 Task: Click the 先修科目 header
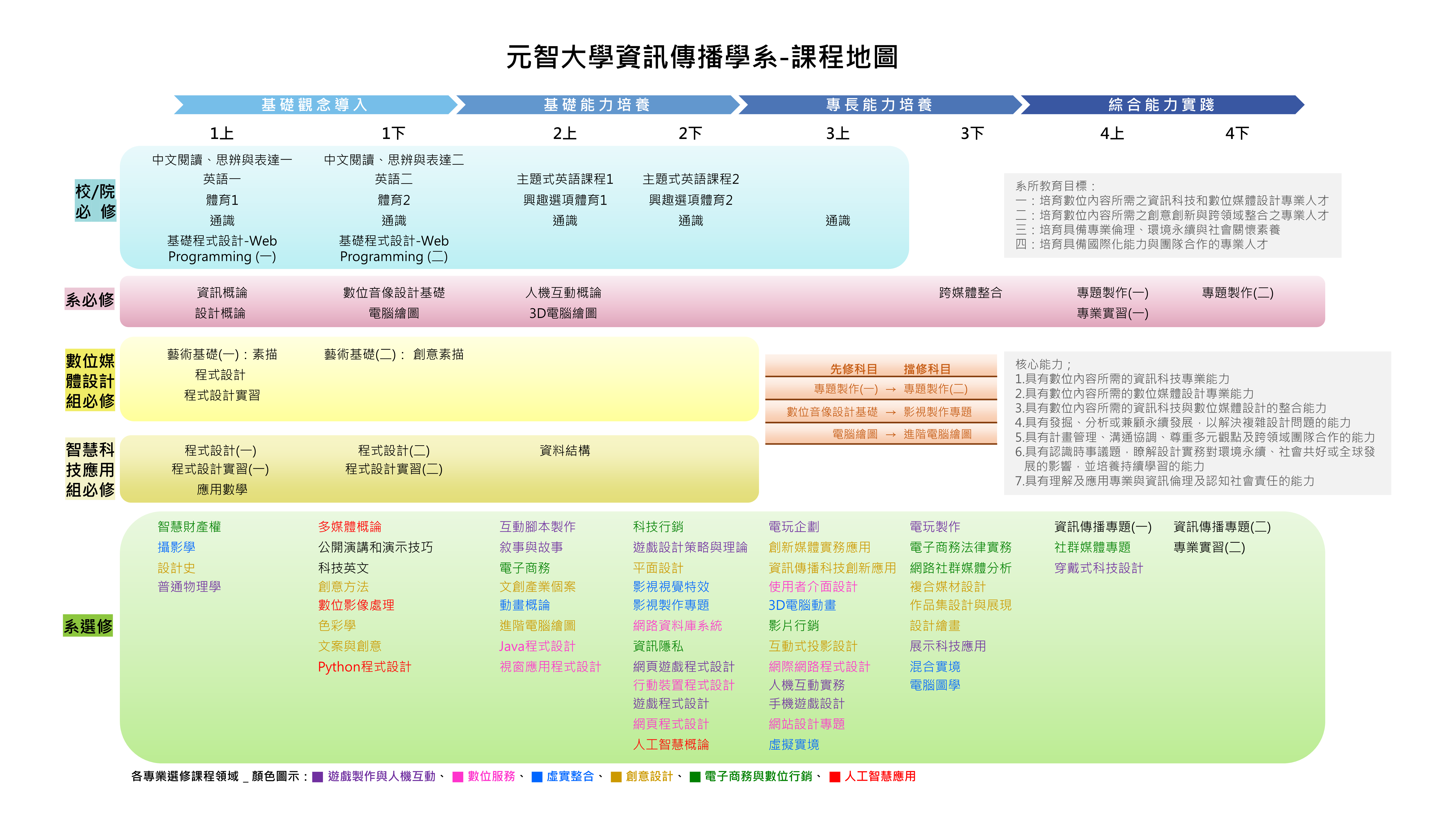point(853,369)
